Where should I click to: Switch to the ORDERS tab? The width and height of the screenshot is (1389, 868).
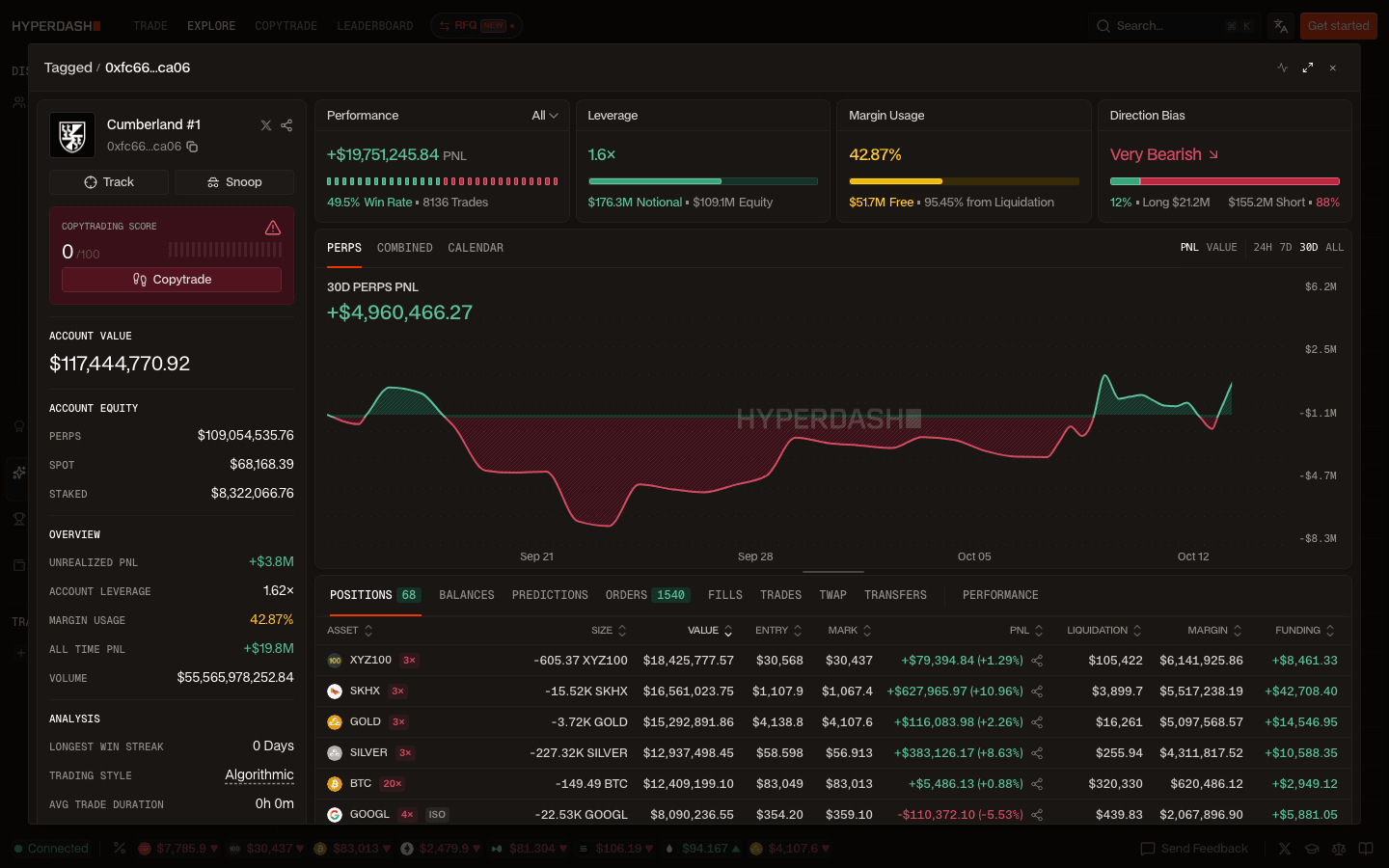click(647, 595)
